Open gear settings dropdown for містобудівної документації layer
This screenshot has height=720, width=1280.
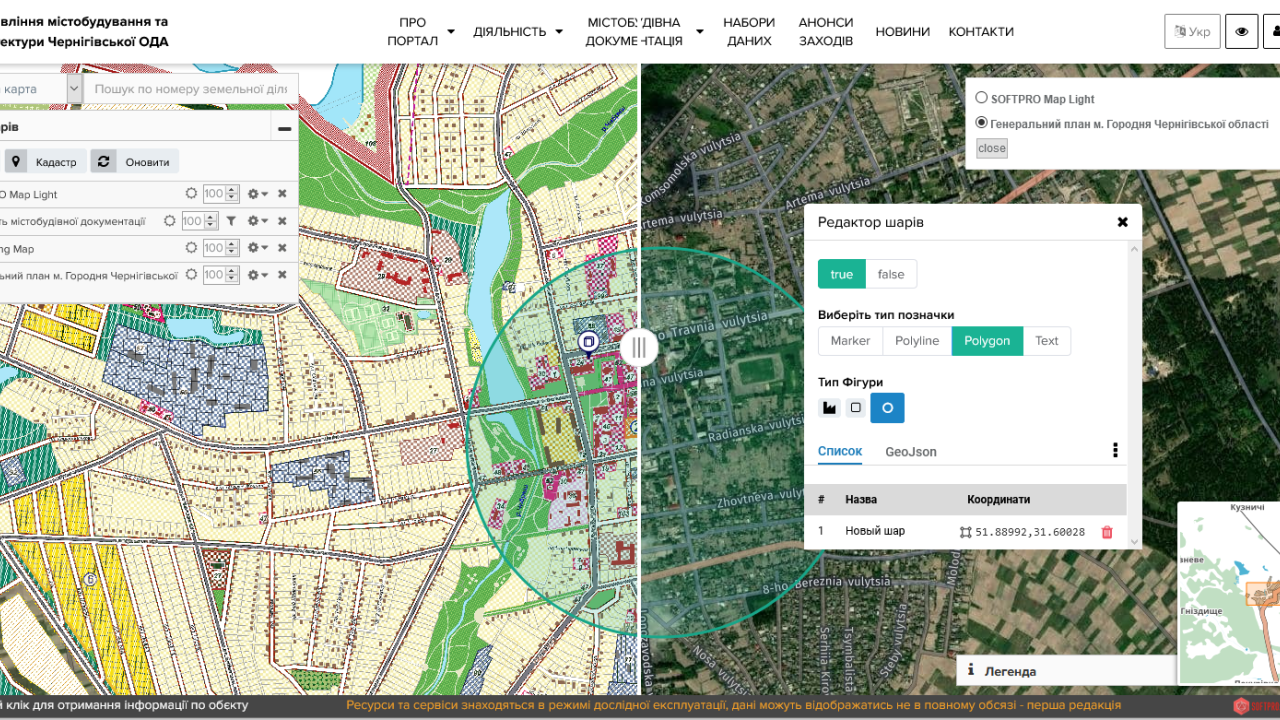(x=258, y=221)
